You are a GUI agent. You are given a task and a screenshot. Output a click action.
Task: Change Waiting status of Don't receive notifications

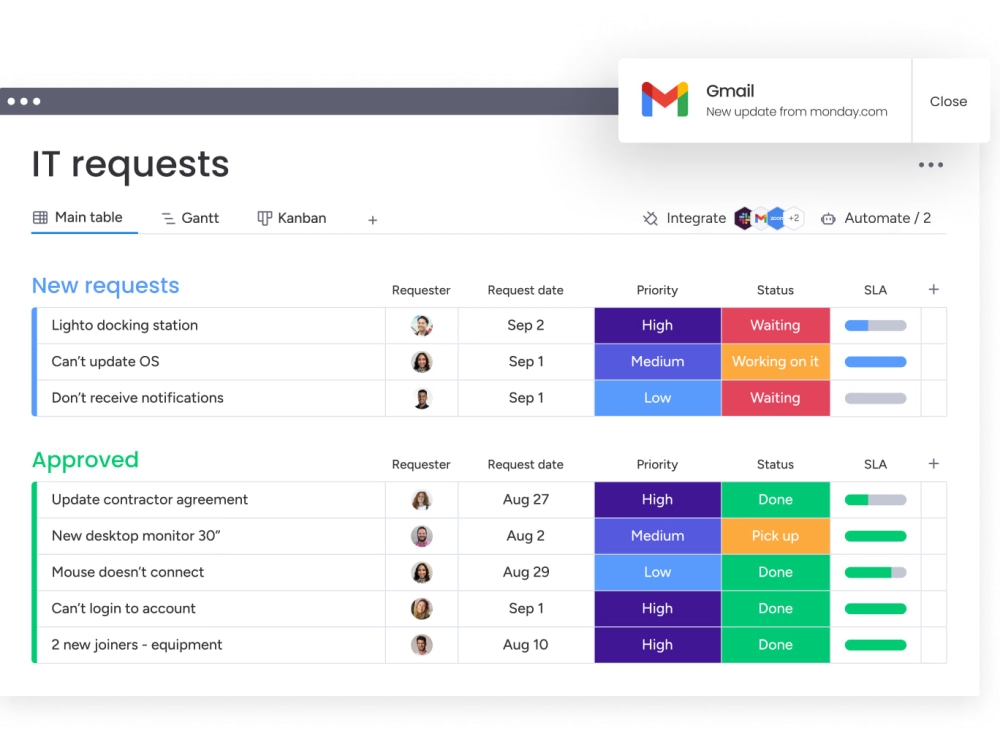pyautogui.click(x=776, y=398)
